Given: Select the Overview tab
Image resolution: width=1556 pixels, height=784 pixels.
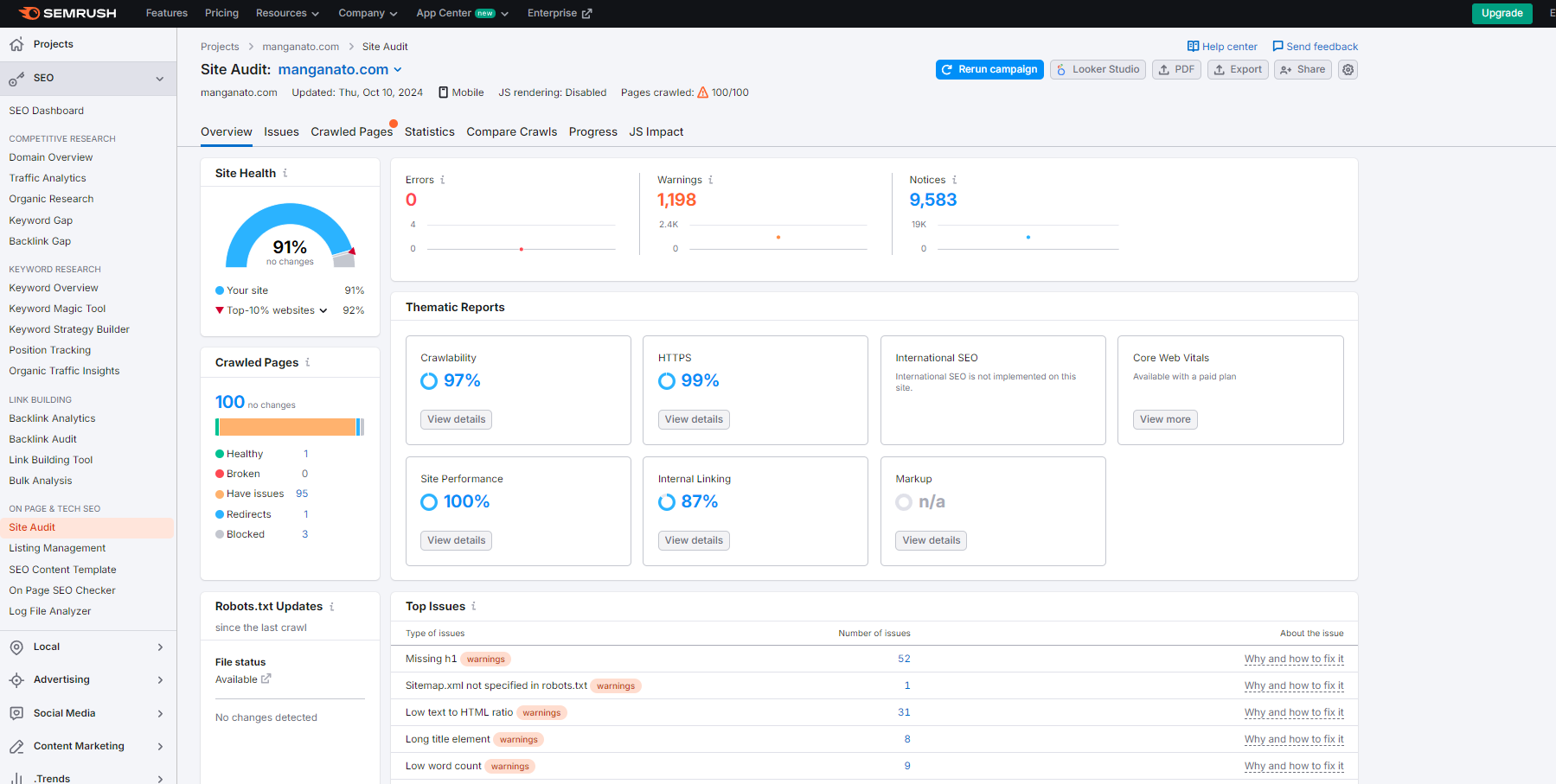Looking at the screenshot, I should coord(227,132).
